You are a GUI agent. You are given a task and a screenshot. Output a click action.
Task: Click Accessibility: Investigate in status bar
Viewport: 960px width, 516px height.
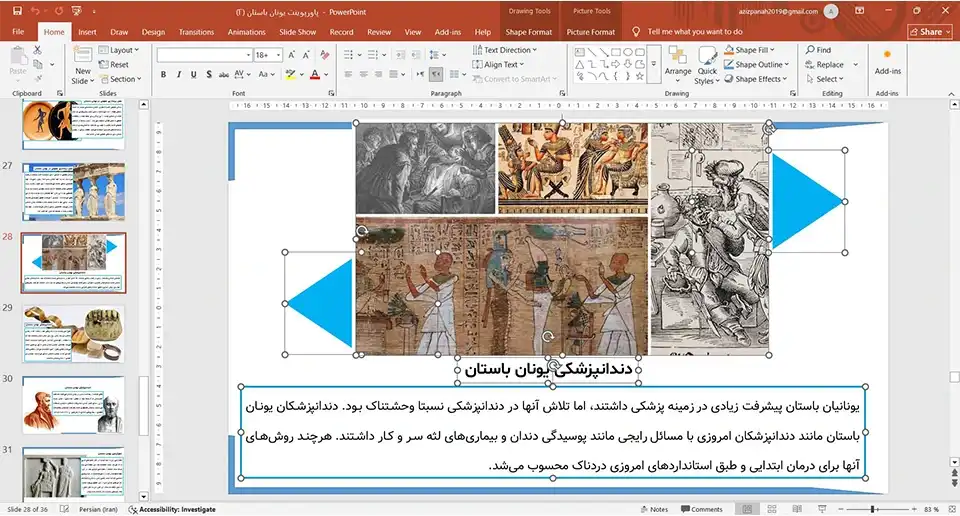pos(172,509)
